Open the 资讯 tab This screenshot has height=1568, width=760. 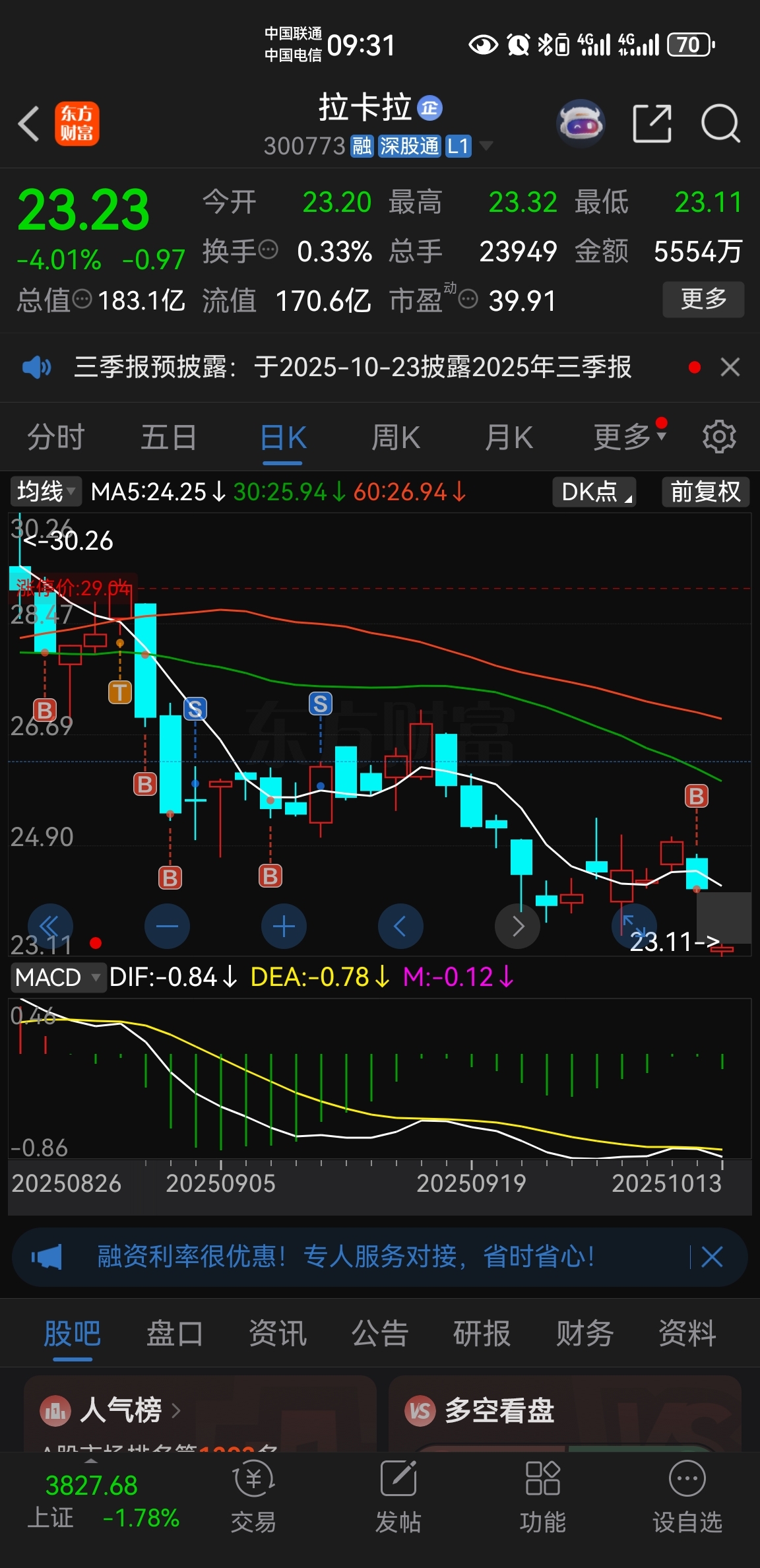278,1333
